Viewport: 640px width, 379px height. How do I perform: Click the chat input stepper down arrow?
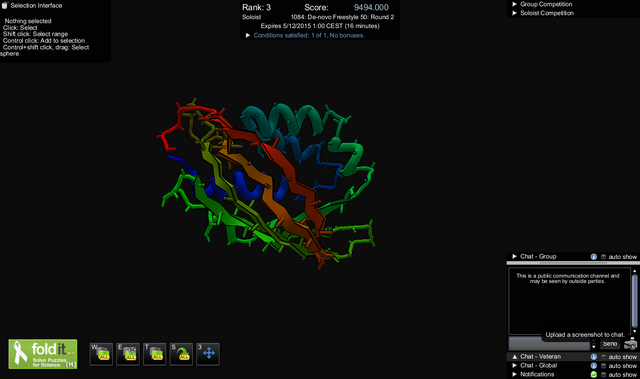593,347
